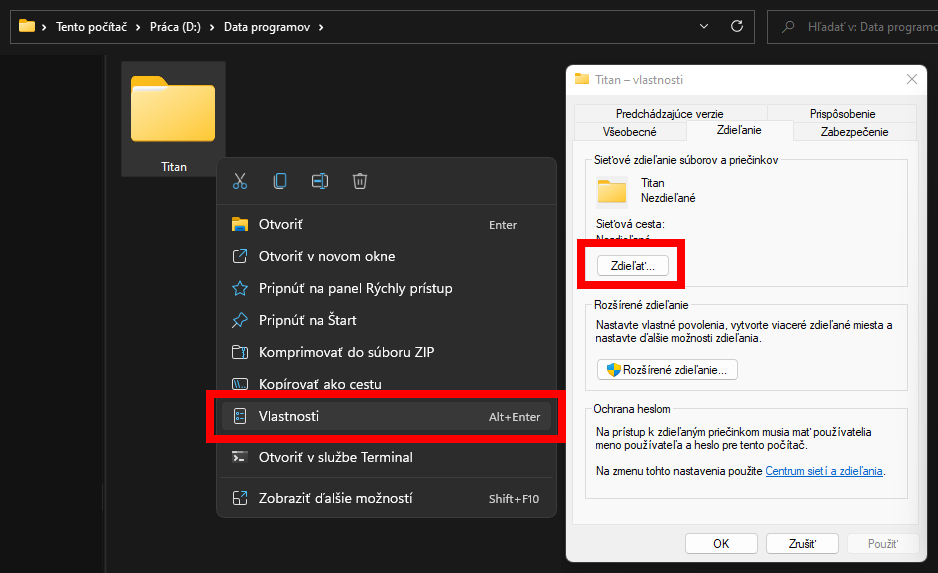Click the Rename icon in context menu
938x573 pixels.
tap(320, 181)
